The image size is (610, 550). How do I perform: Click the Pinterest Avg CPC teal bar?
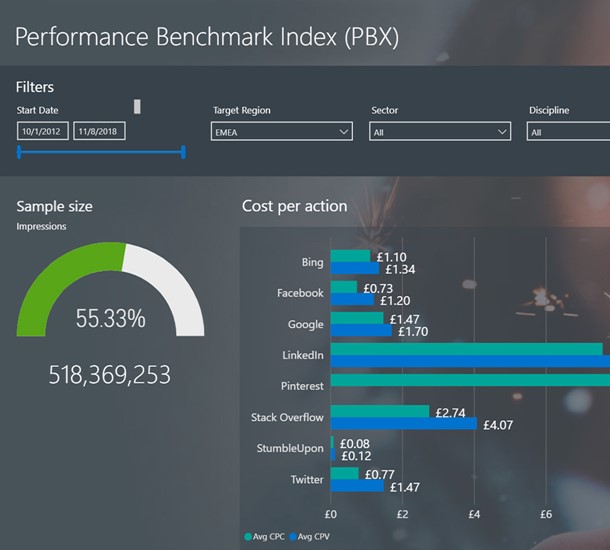pos(470,380)
